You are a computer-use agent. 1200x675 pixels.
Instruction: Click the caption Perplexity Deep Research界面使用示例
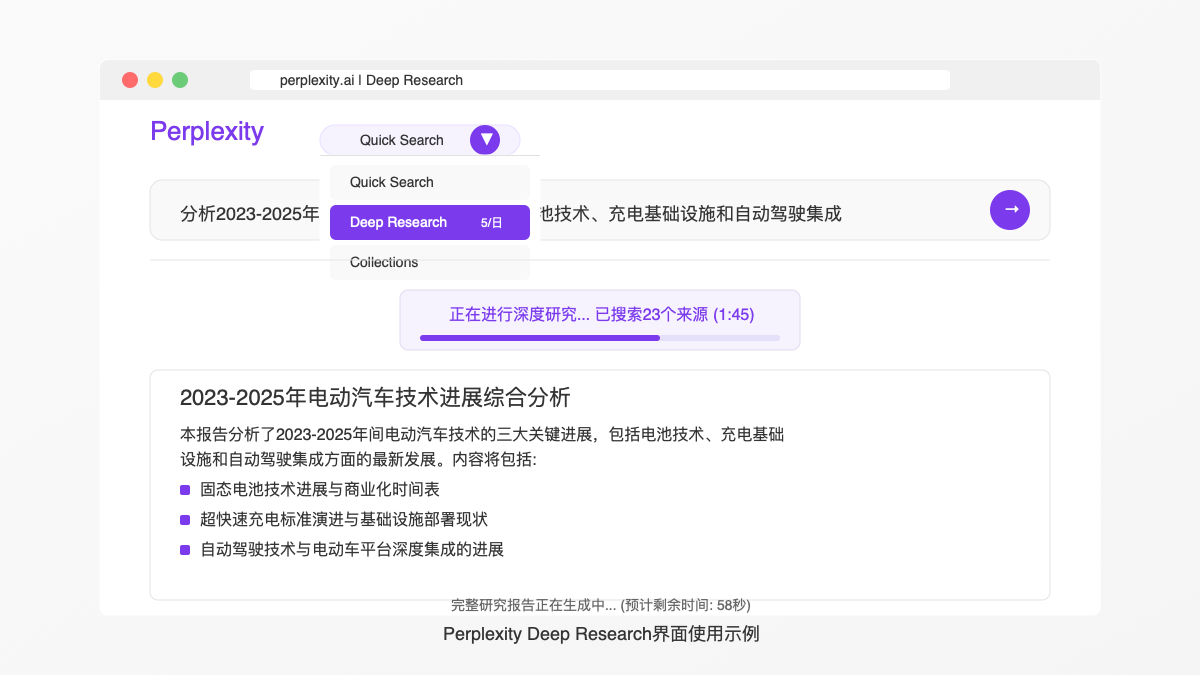click(601, 634)
